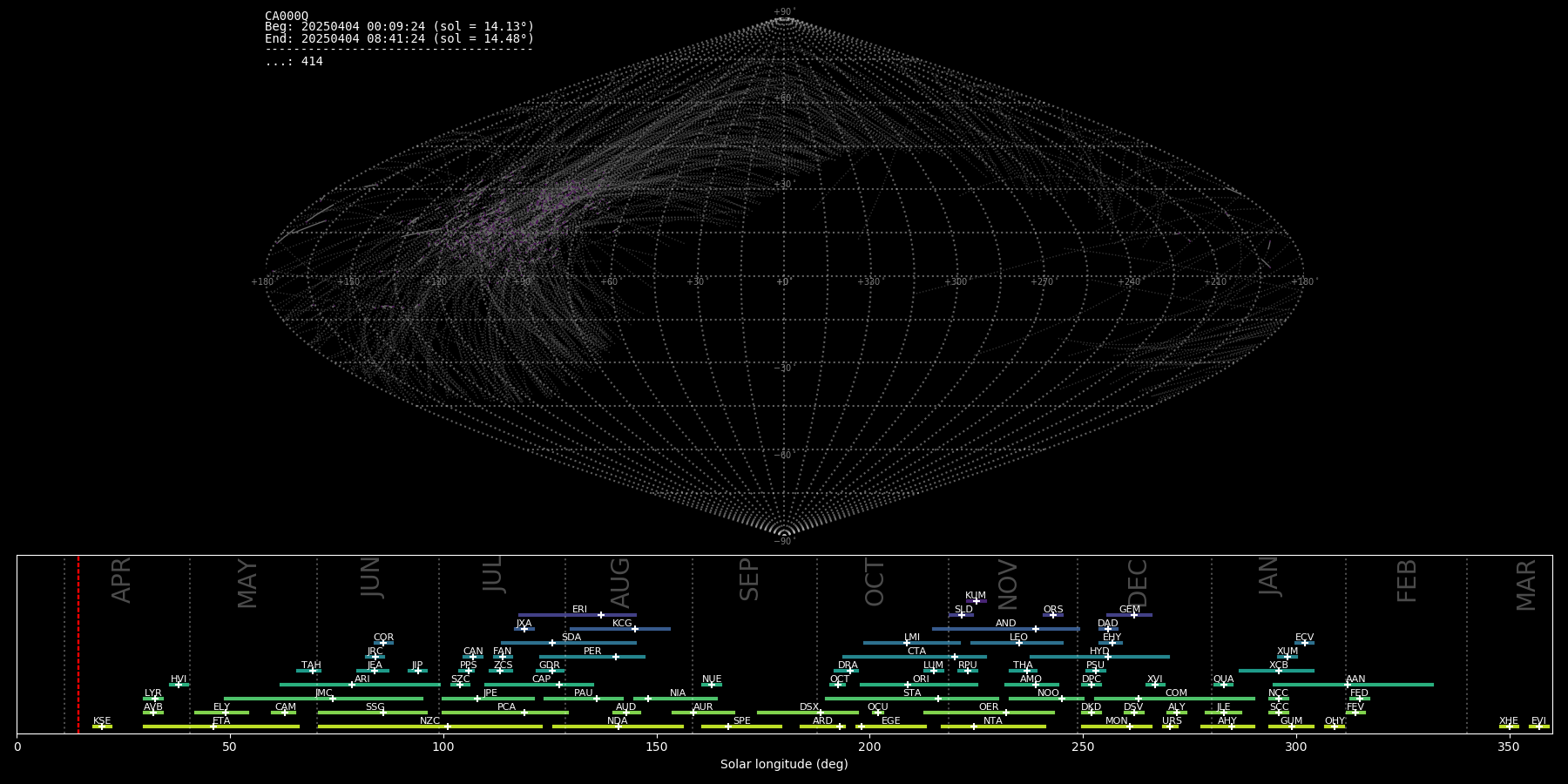Select the XHE shower label
Viewport: 1568px width, 784px height.
[x=1509, y=721]
